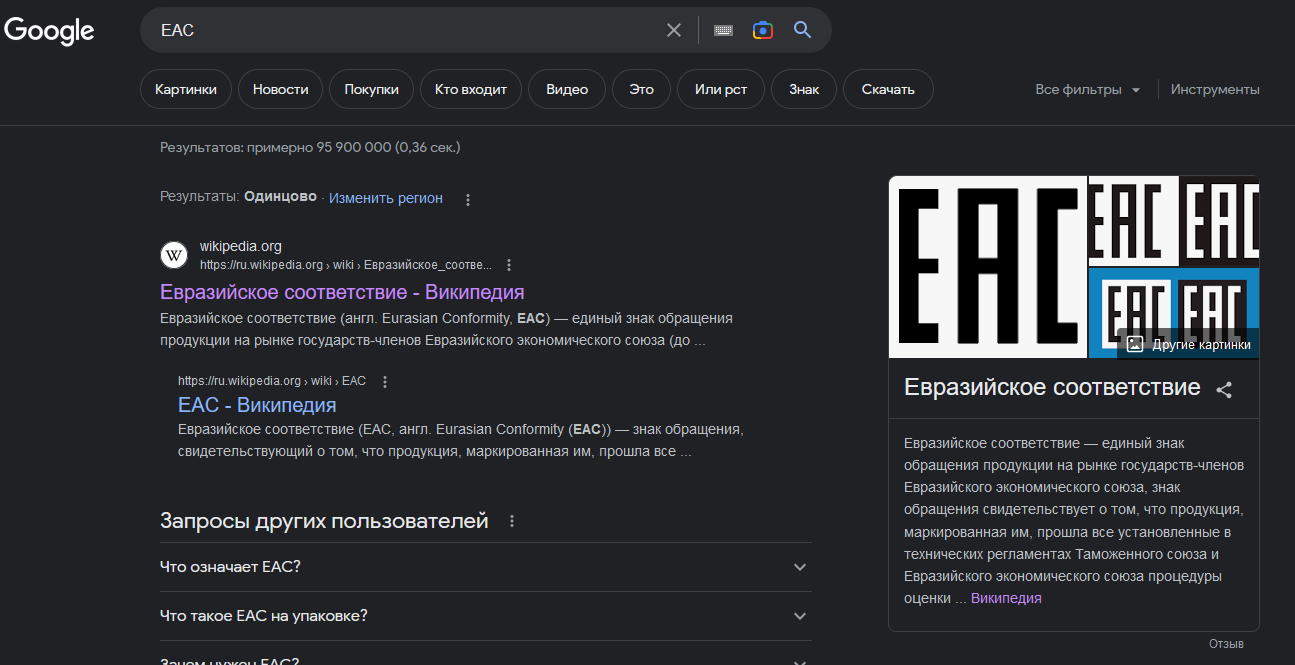Select the Или рст filter chip
1295x665 pixels.
(721, 89)
